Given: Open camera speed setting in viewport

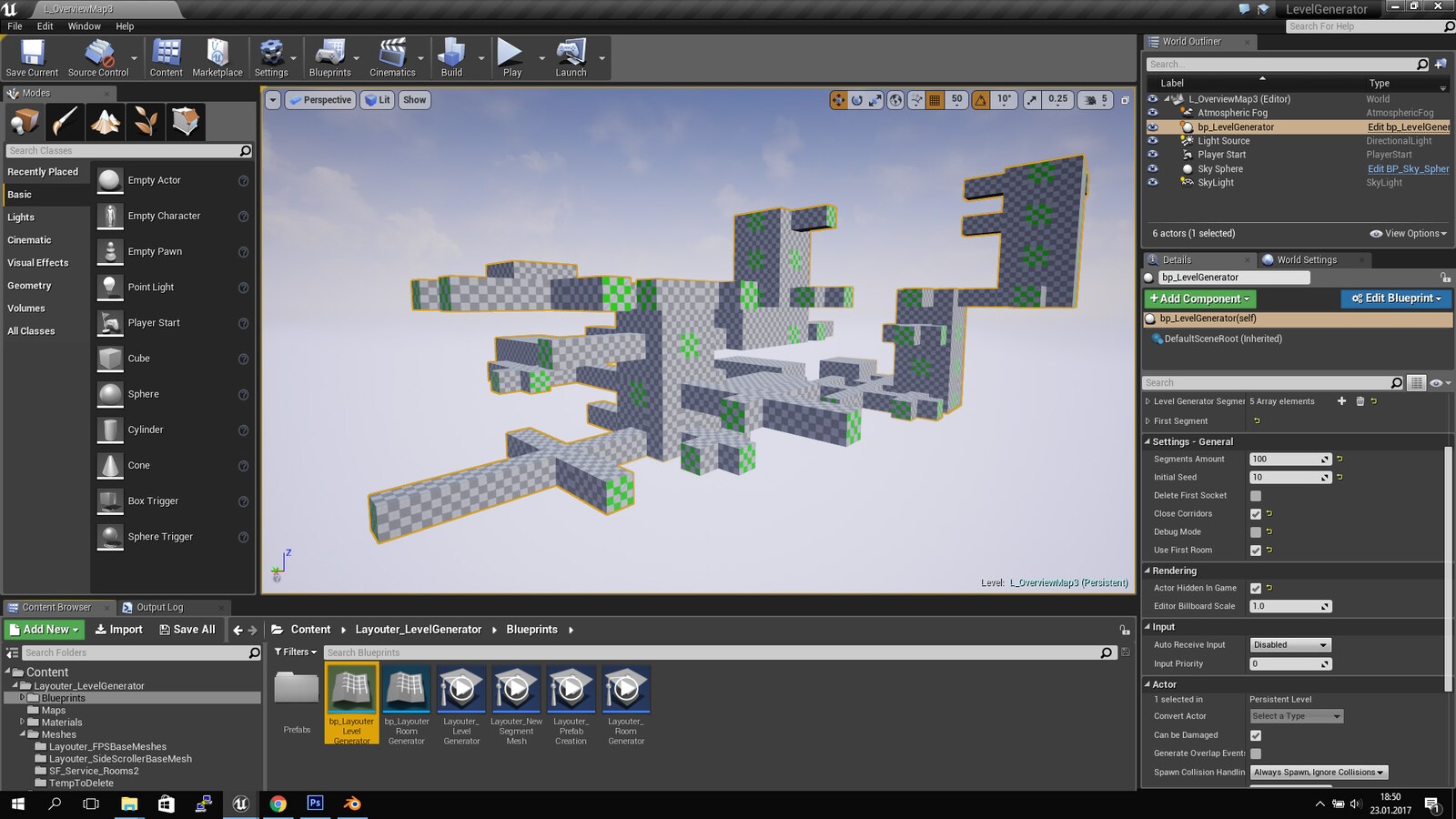Looking at the screenshot, I should [1095, 100].
